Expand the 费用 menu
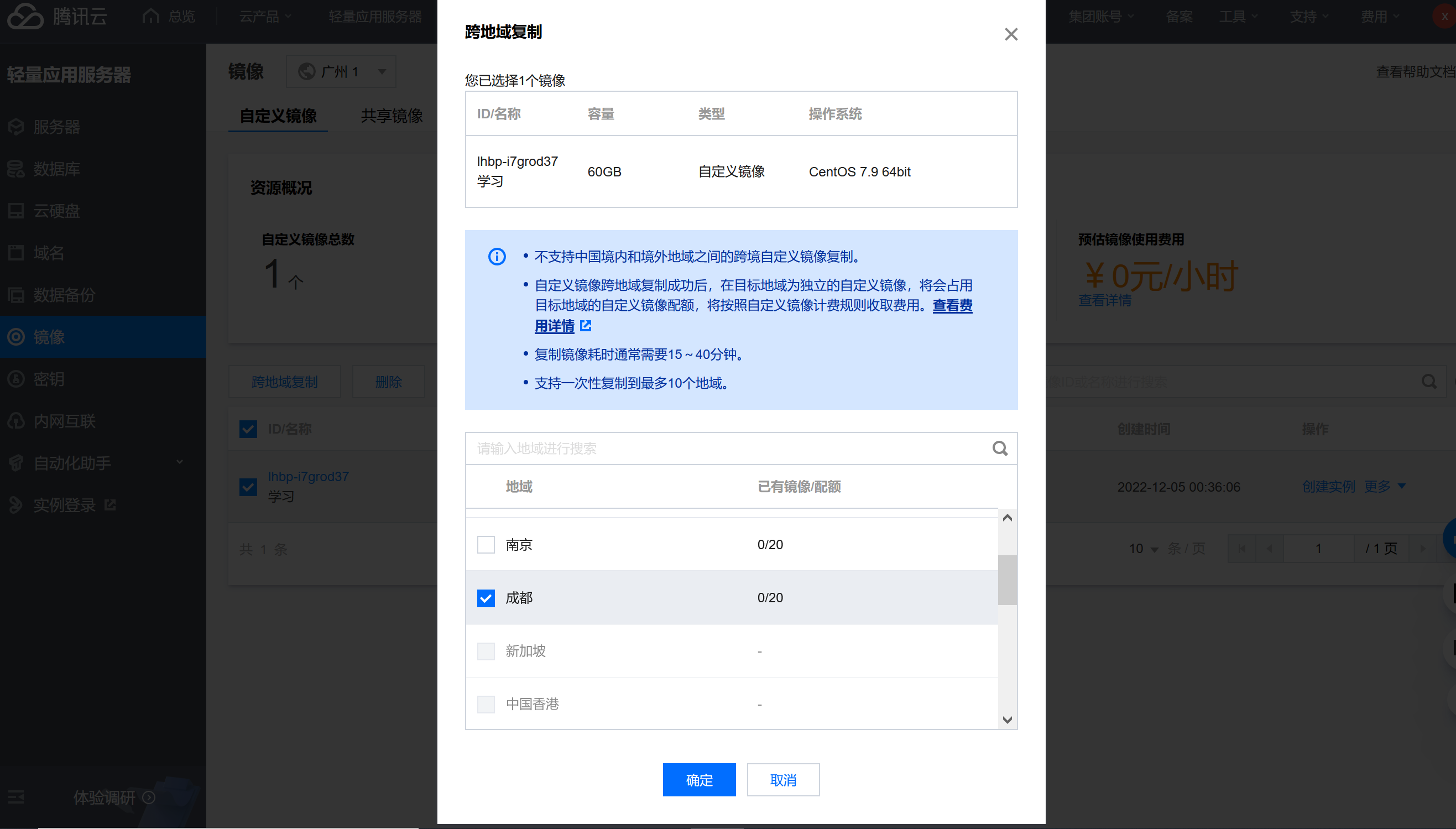This screenshot has height=829, width=1456. [1380, 16]
